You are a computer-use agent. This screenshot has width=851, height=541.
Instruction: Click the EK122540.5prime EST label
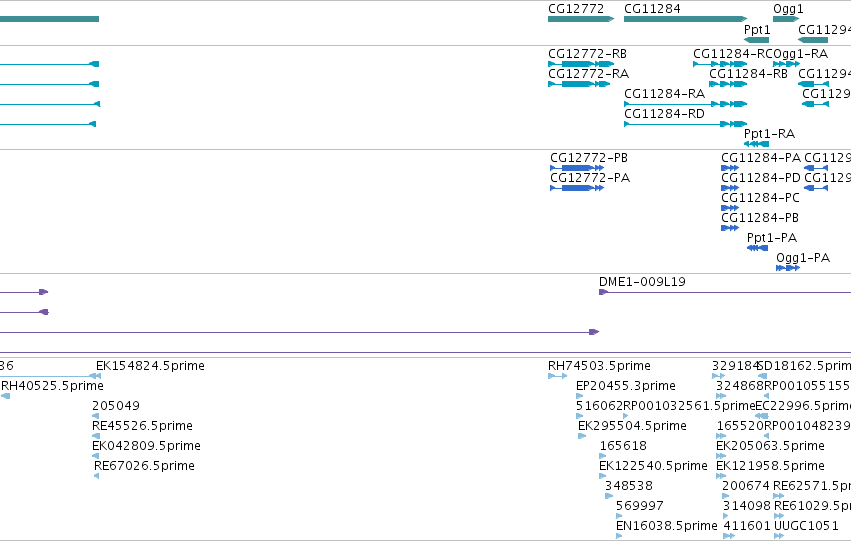coord(653,466)
